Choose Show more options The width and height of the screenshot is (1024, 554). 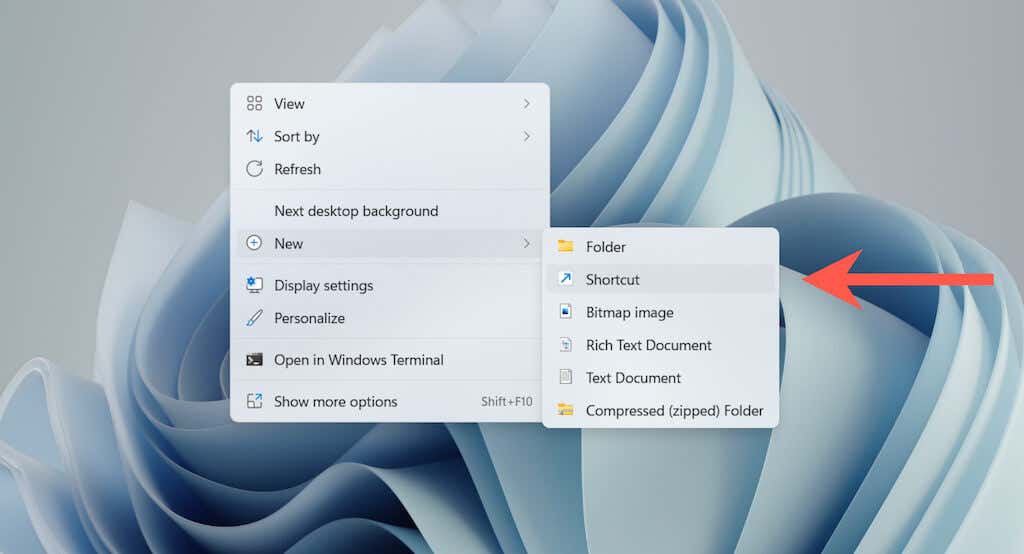click(x=389, y=401)
